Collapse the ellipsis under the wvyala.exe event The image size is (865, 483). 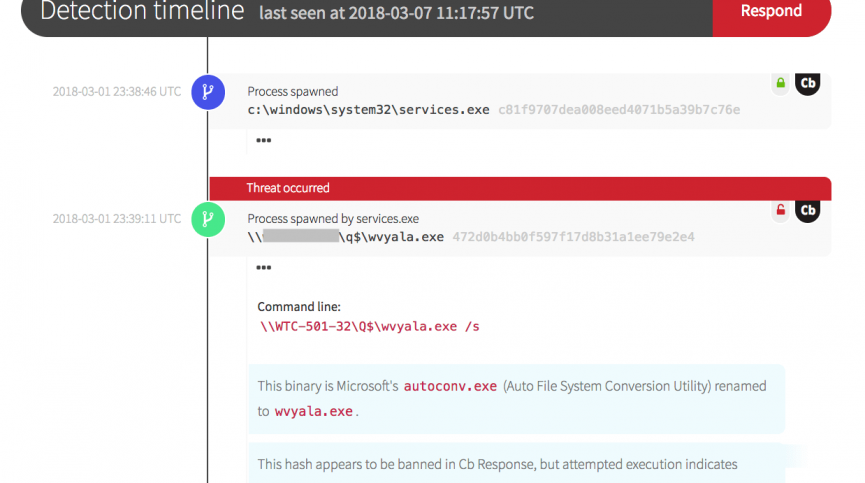point(264,268)
